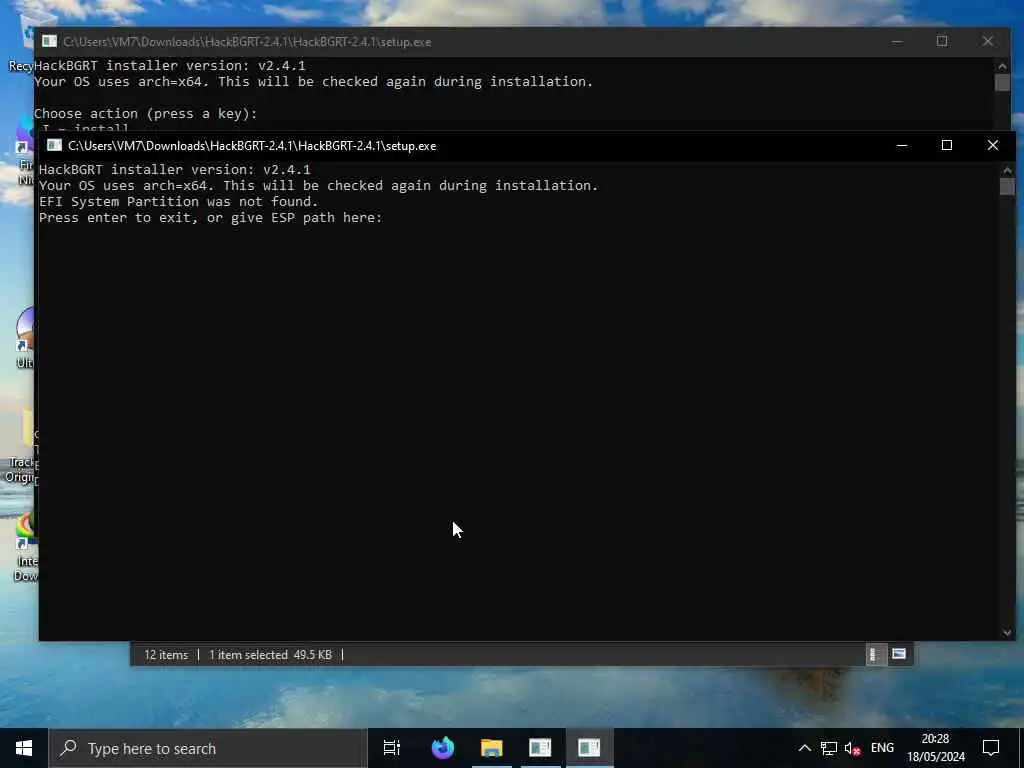Click '1 item selected 49.5 KB' status text
Image resolution: width=1024 pixels, height=768 pixels.
pos(270,655)
